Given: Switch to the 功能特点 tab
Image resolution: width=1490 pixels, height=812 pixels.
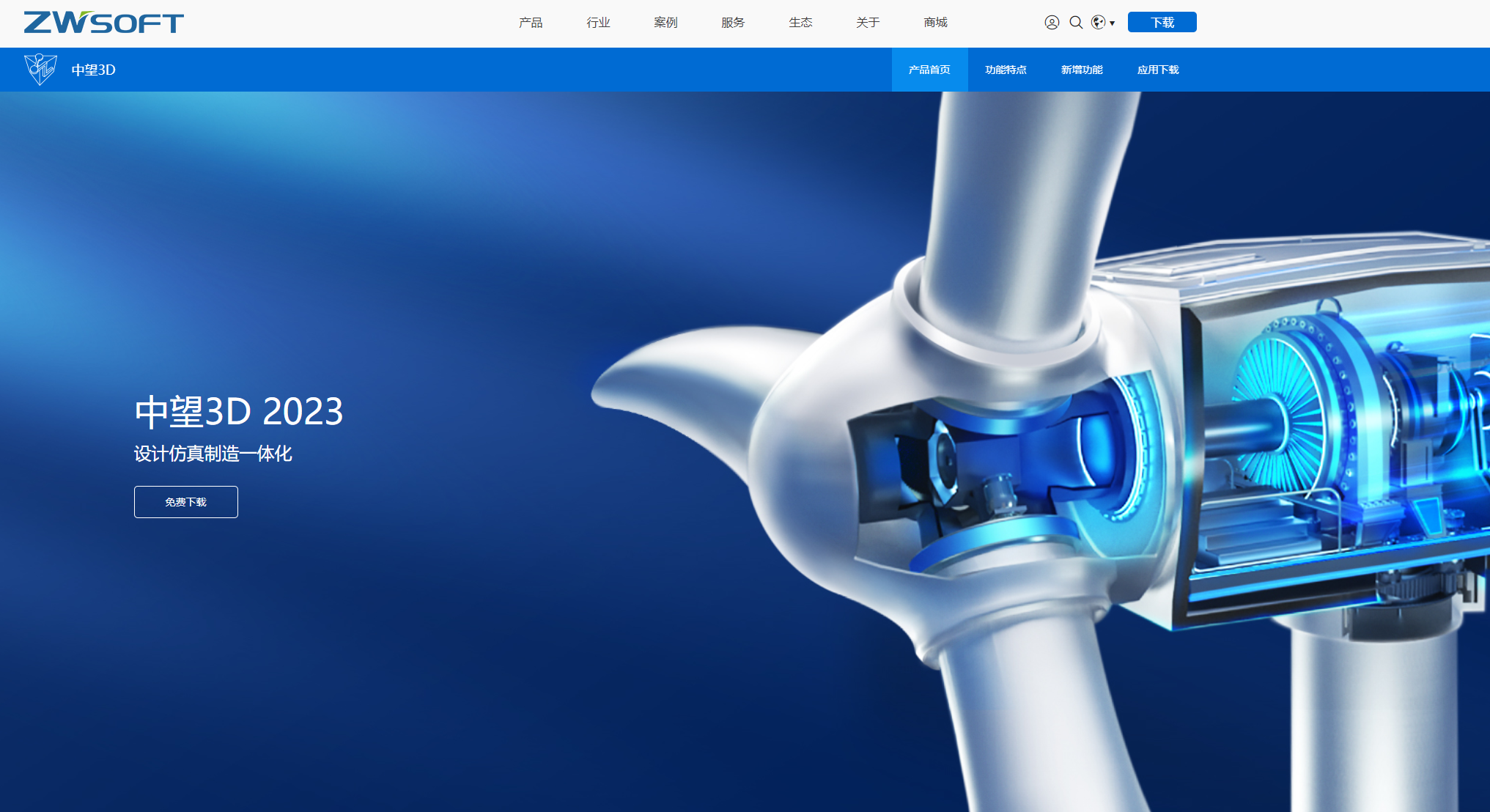Looking at the screenshot, I should 1006,70.
